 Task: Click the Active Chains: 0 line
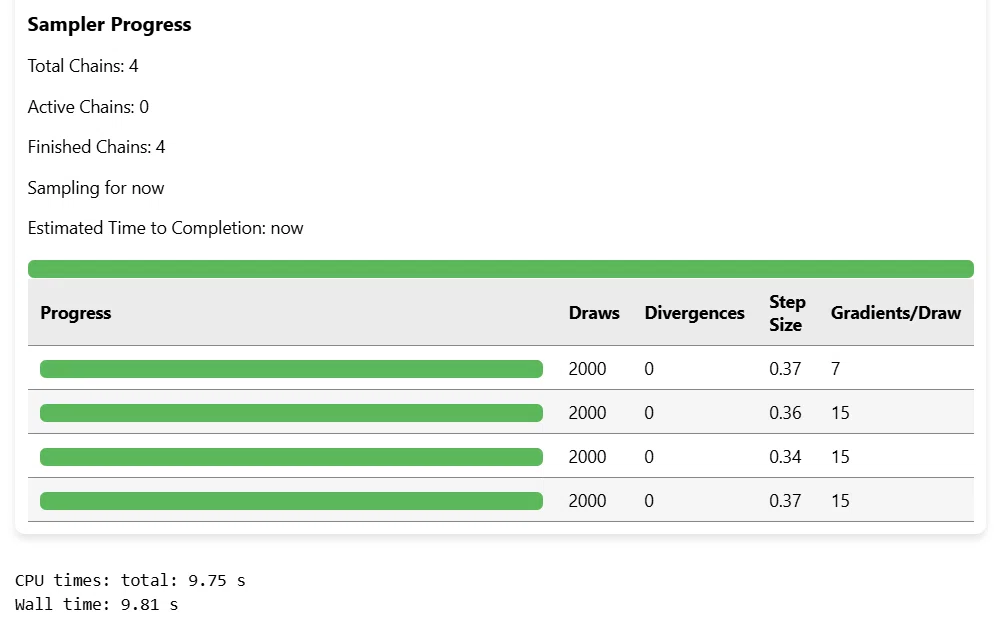pos(88,106)
